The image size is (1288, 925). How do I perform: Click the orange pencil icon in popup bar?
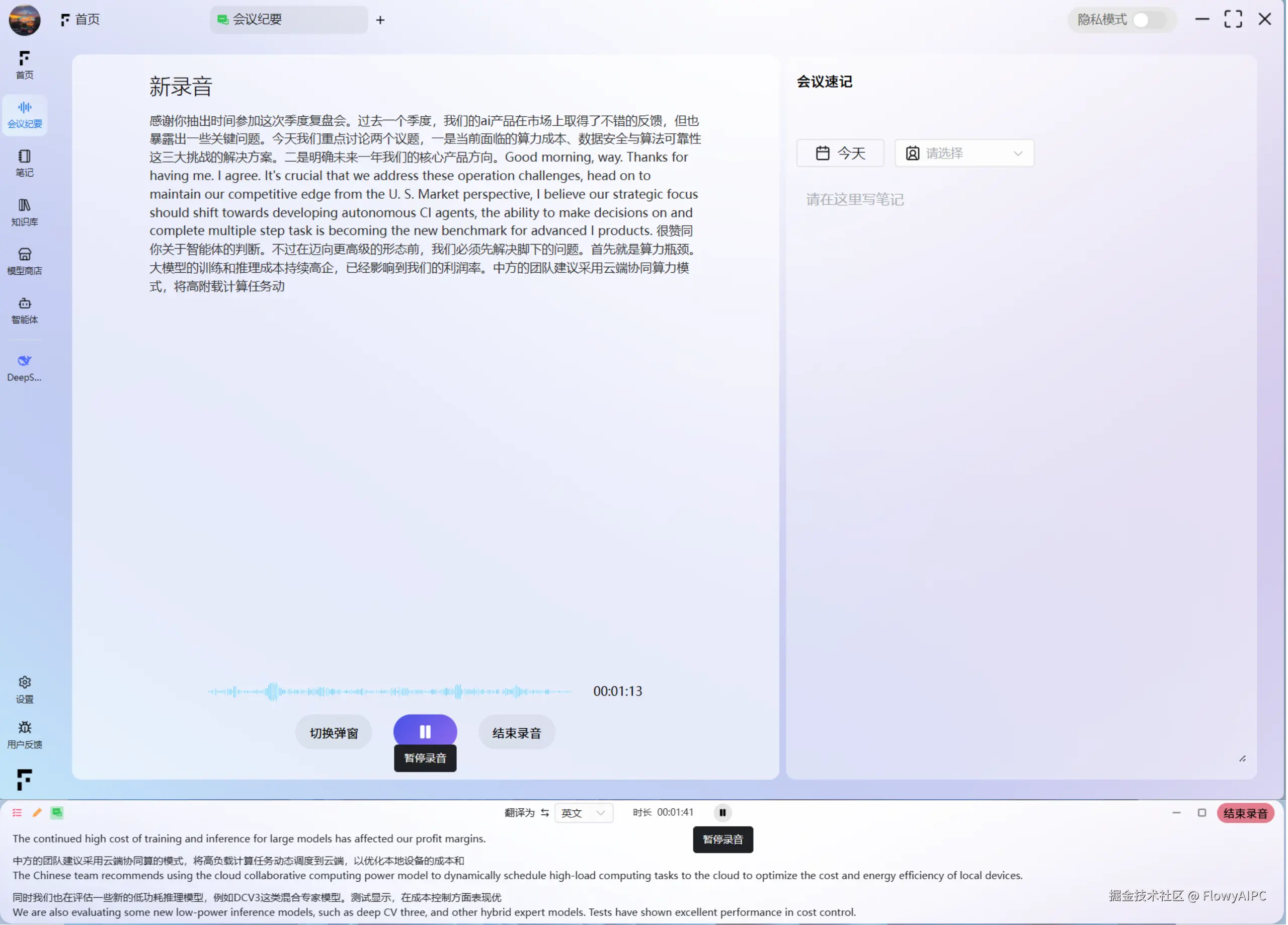tap(37, 812)
